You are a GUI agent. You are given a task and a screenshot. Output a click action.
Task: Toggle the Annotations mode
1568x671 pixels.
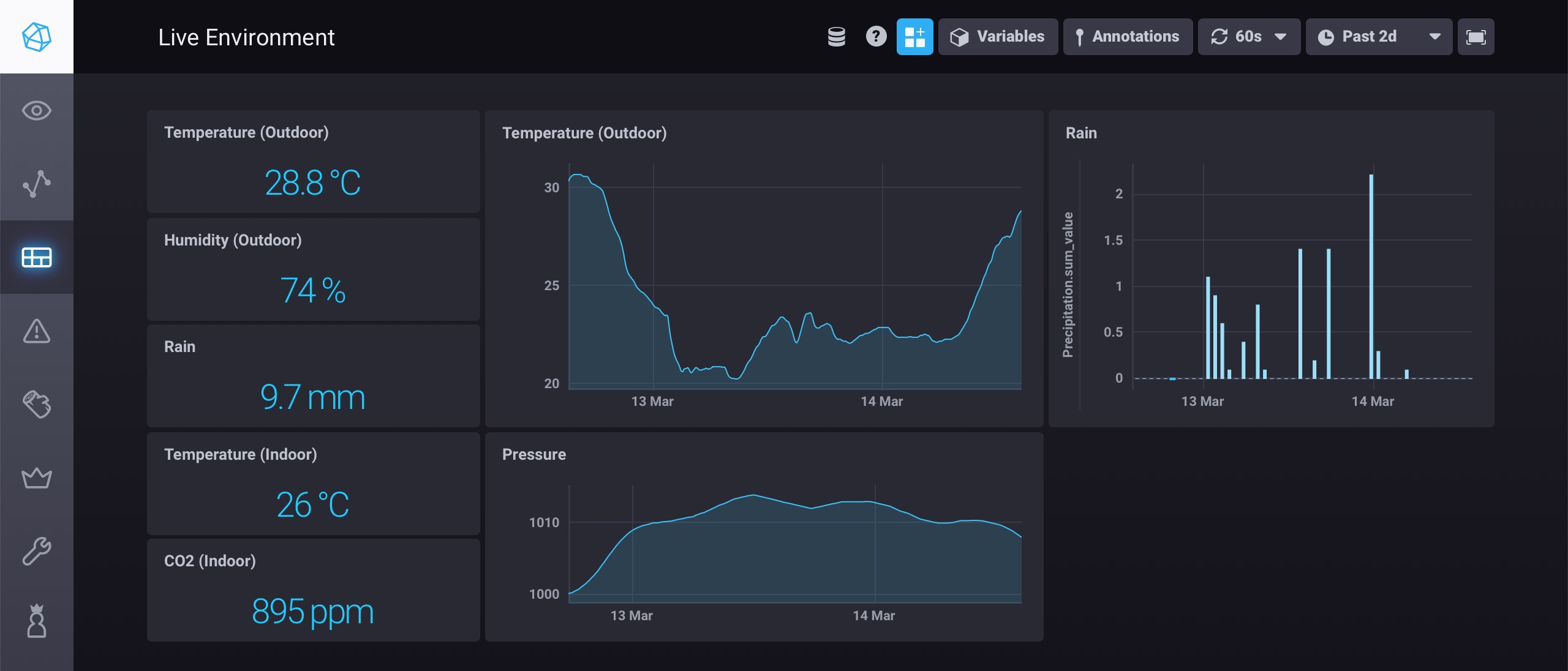1128,37
